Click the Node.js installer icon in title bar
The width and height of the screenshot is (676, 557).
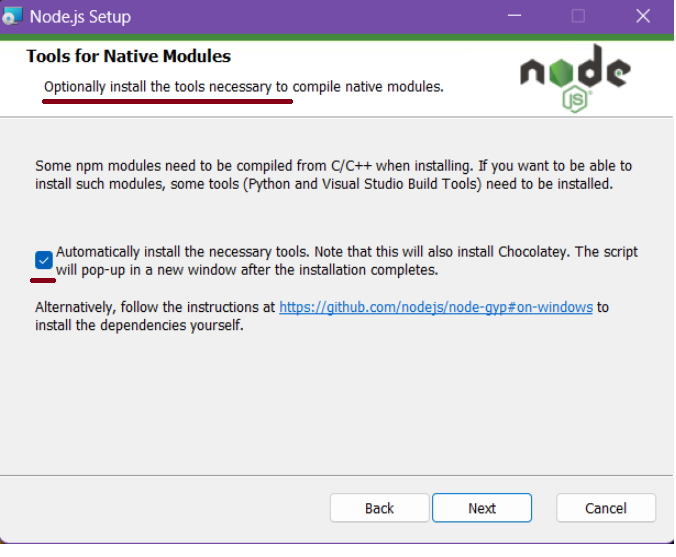(12, 16)
